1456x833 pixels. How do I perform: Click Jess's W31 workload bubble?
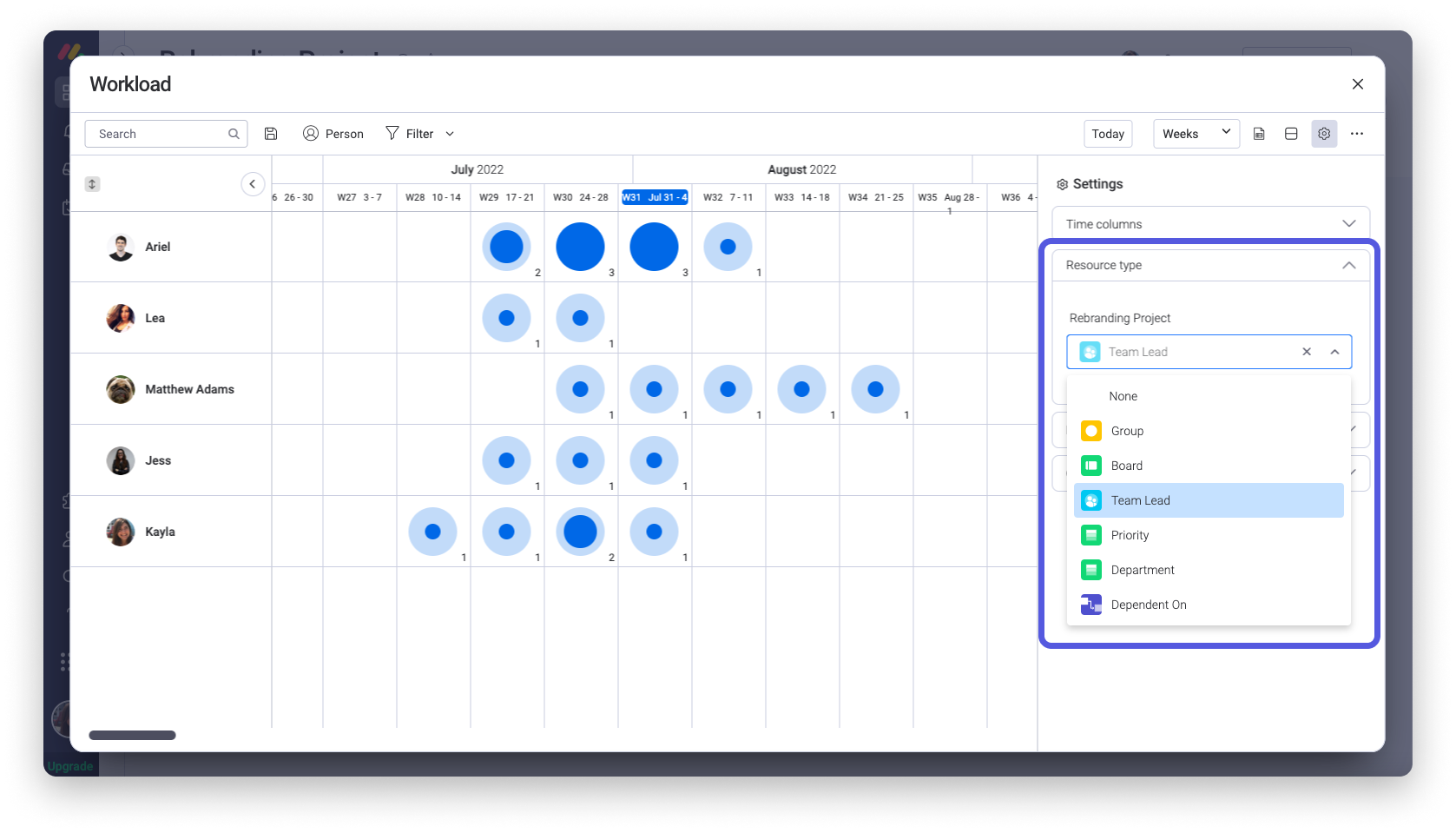pyautogui.click(x=655, y=460)
